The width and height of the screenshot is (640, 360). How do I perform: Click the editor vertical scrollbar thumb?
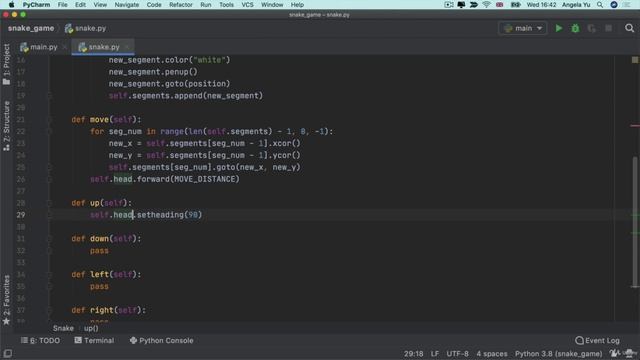(635, 222)
